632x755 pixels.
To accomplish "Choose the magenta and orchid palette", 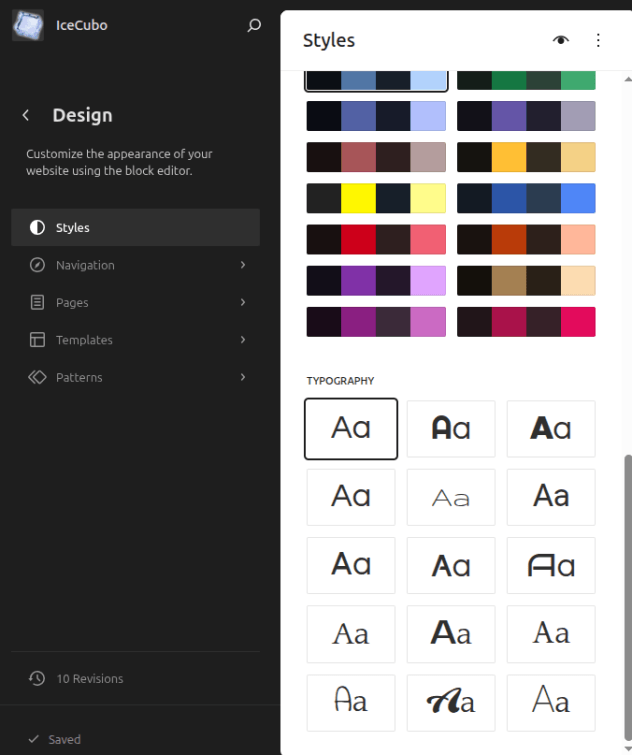I will tap(376, 322).
